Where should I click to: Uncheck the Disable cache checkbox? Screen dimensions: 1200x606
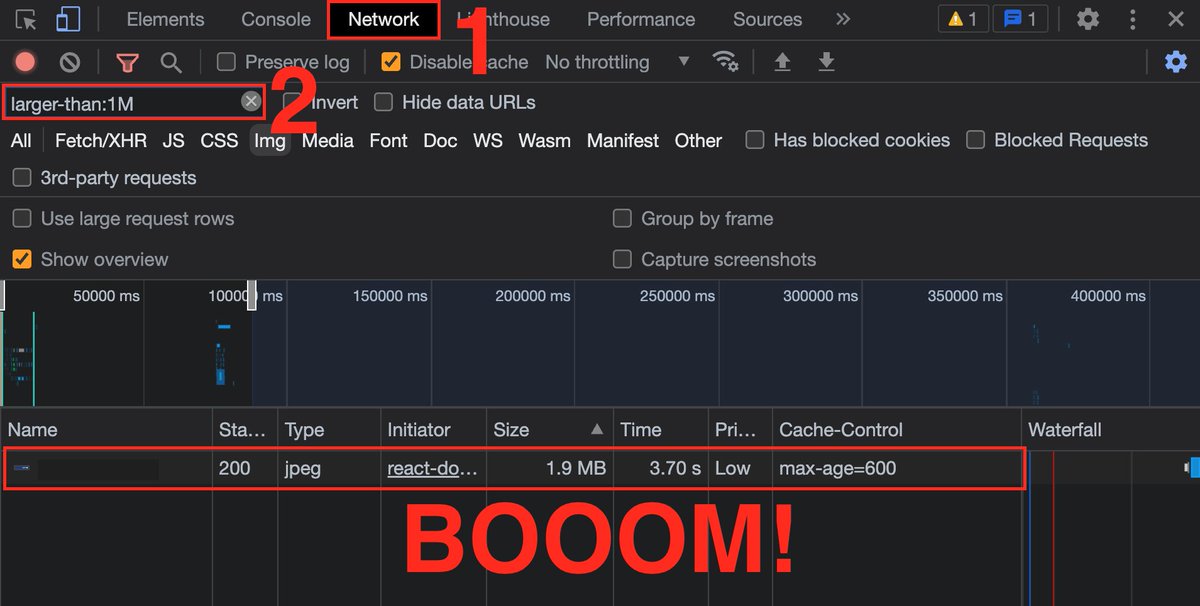(390, 61)
